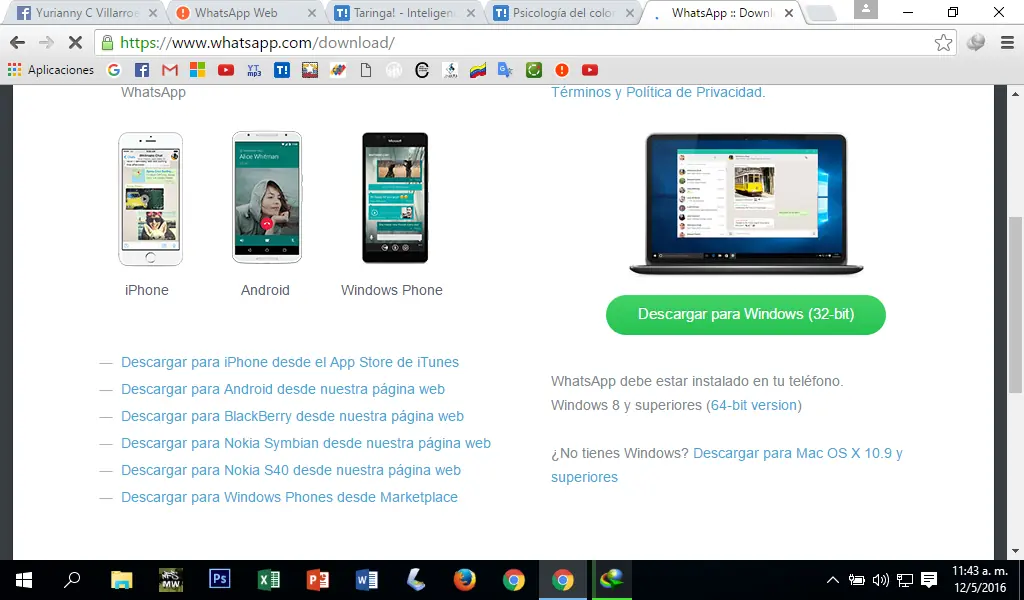Open PowerPoint from the taskbar

(x=317, y=580)
